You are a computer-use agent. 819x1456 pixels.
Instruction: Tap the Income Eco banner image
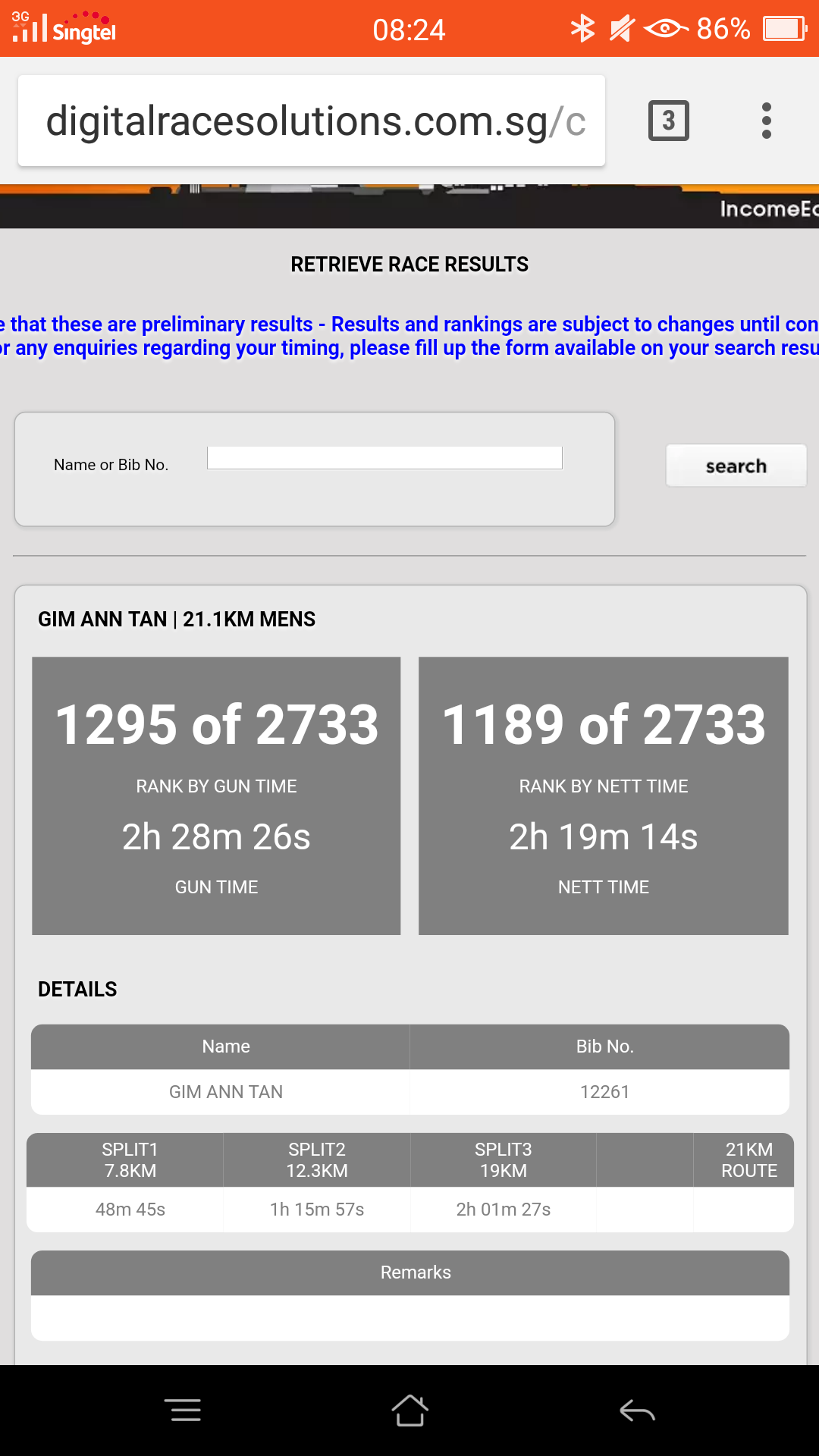pos(409,206)
